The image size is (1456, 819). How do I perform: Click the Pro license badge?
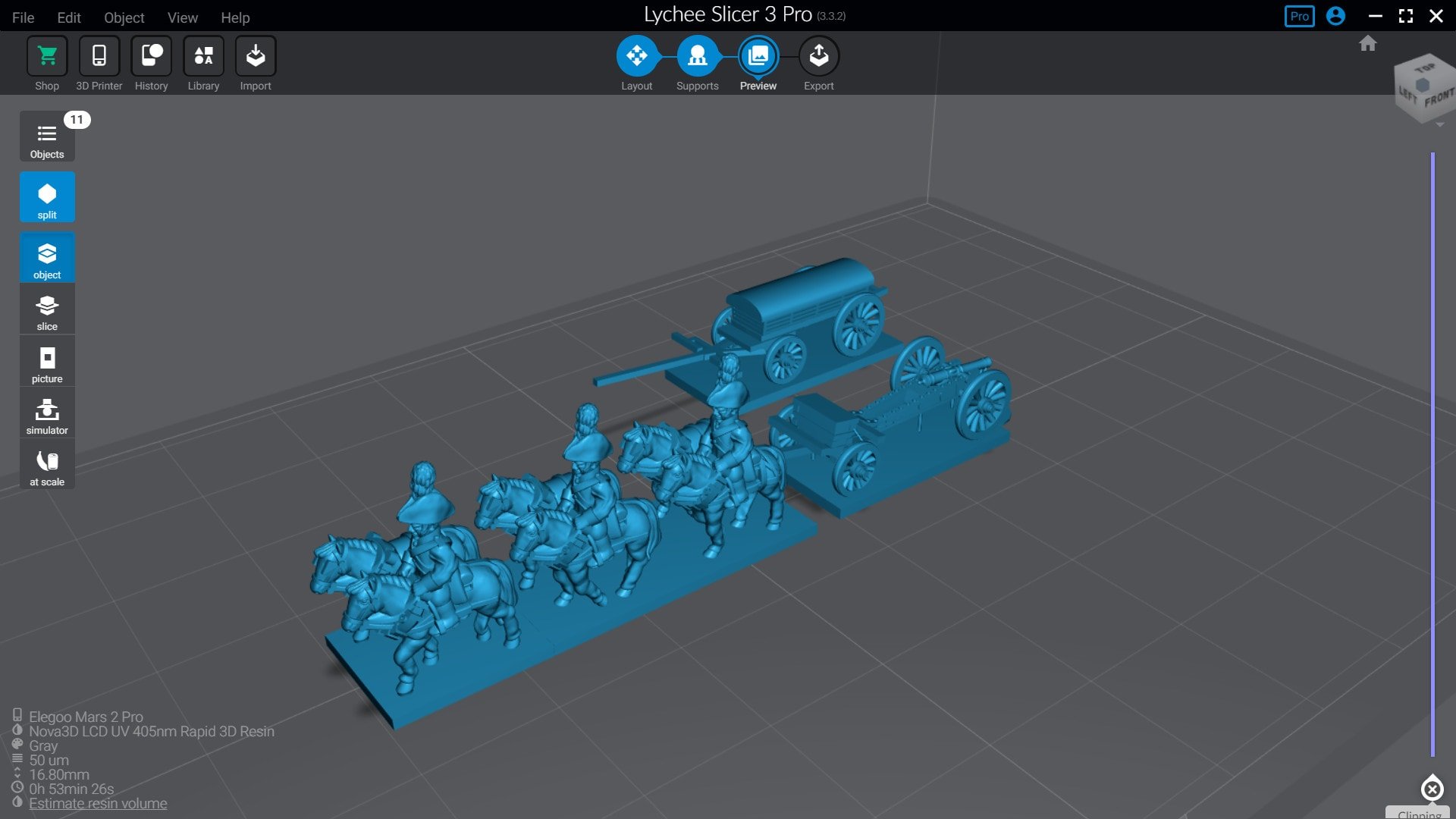(x=1299, y=16)
